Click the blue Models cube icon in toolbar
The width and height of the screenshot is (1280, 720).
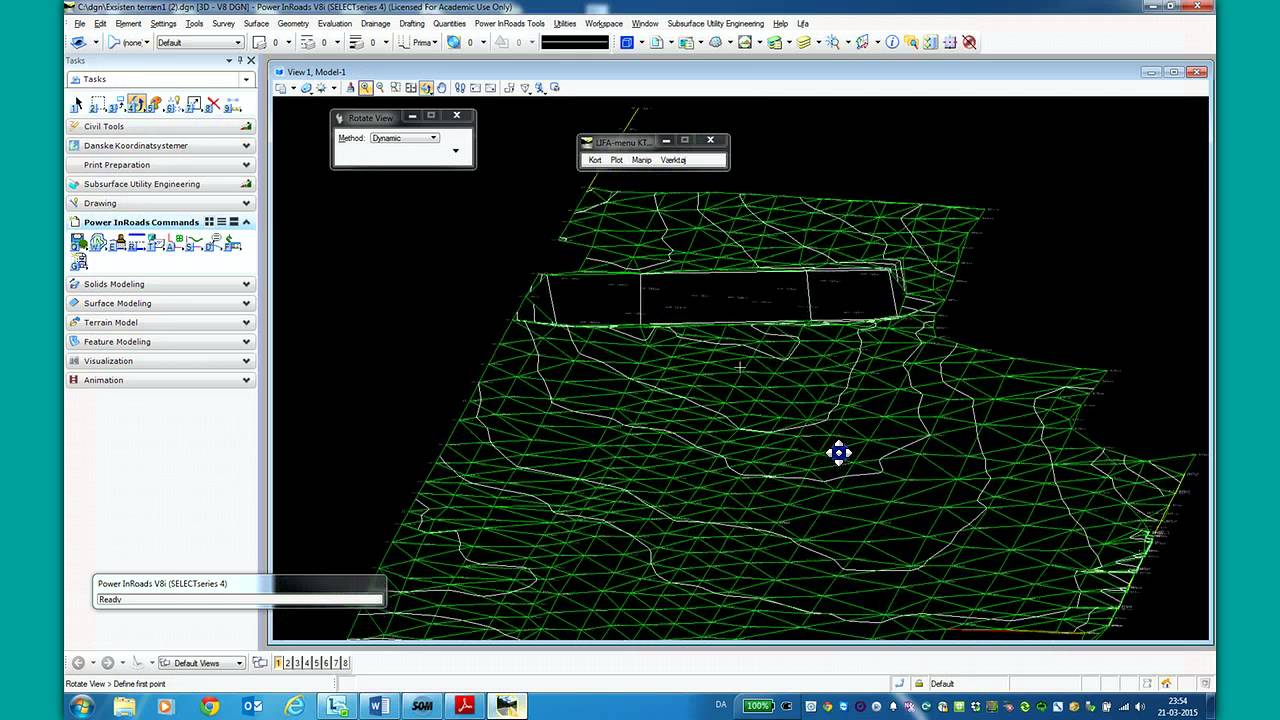(x=627, y=42)
